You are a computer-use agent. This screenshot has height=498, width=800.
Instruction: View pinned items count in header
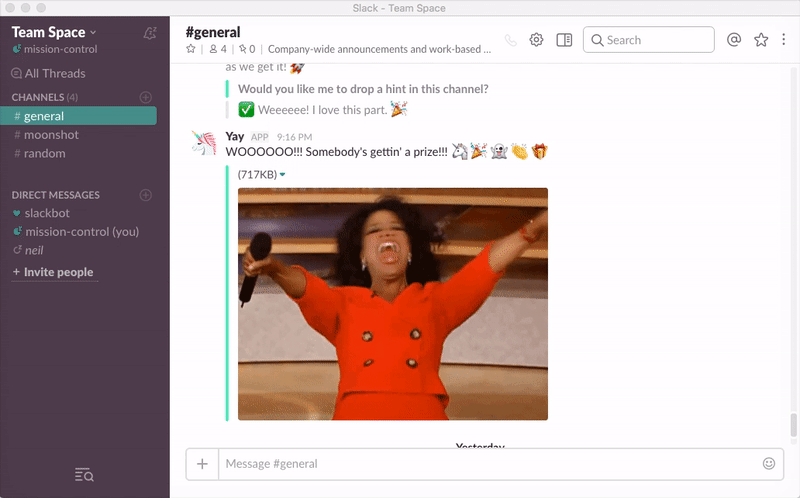(247, 49)
